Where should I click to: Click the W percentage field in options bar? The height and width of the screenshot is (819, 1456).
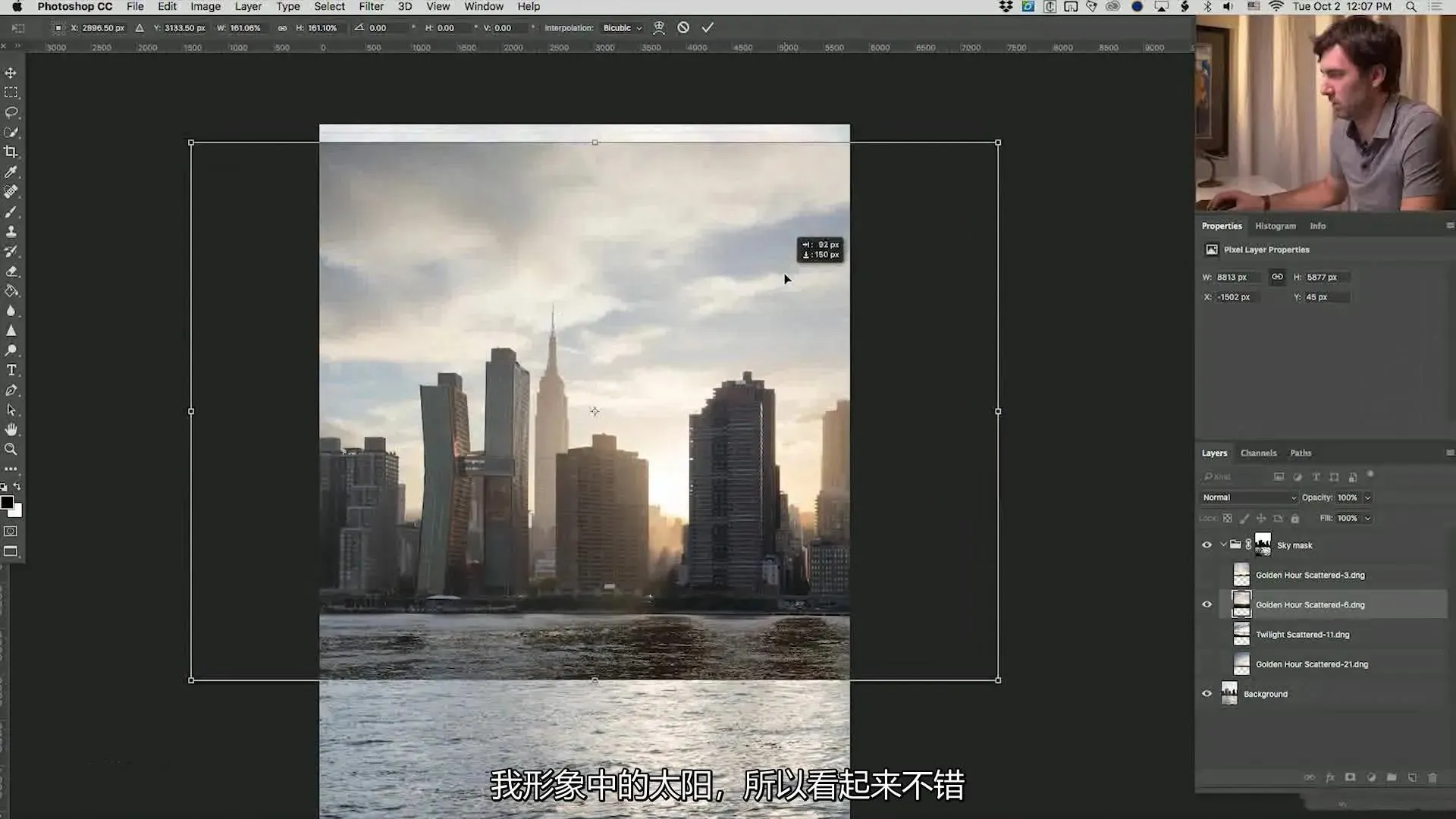point(246,28)
